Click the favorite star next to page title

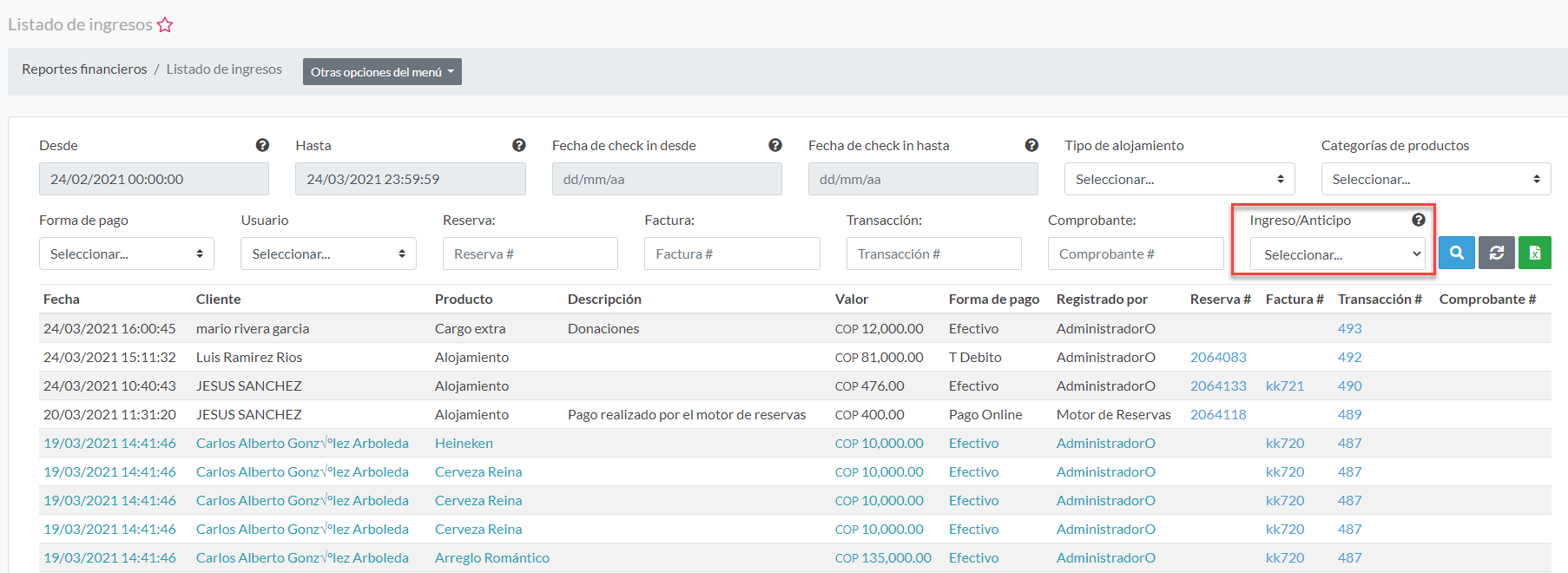pyautogui.click(x=165, y=25)
